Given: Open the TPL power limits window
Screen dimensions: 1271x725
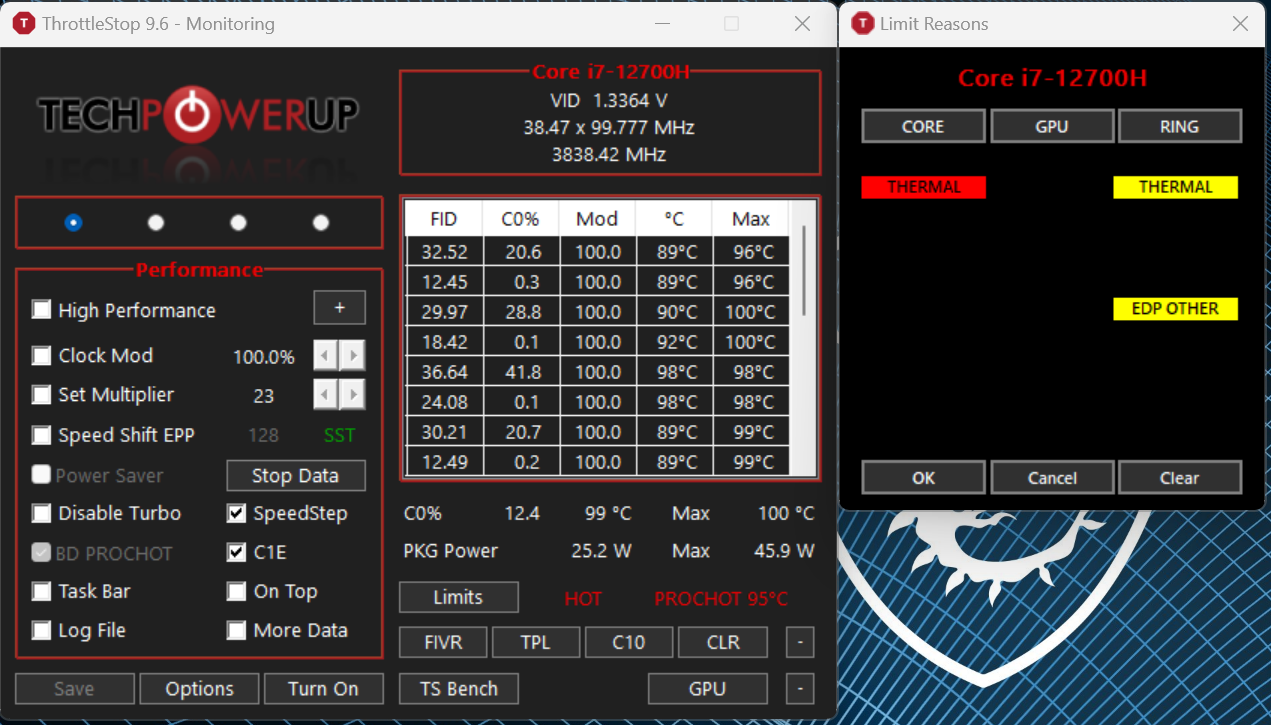Looking at the screenshot, I should pyautogui.click(x=536, y=642).
